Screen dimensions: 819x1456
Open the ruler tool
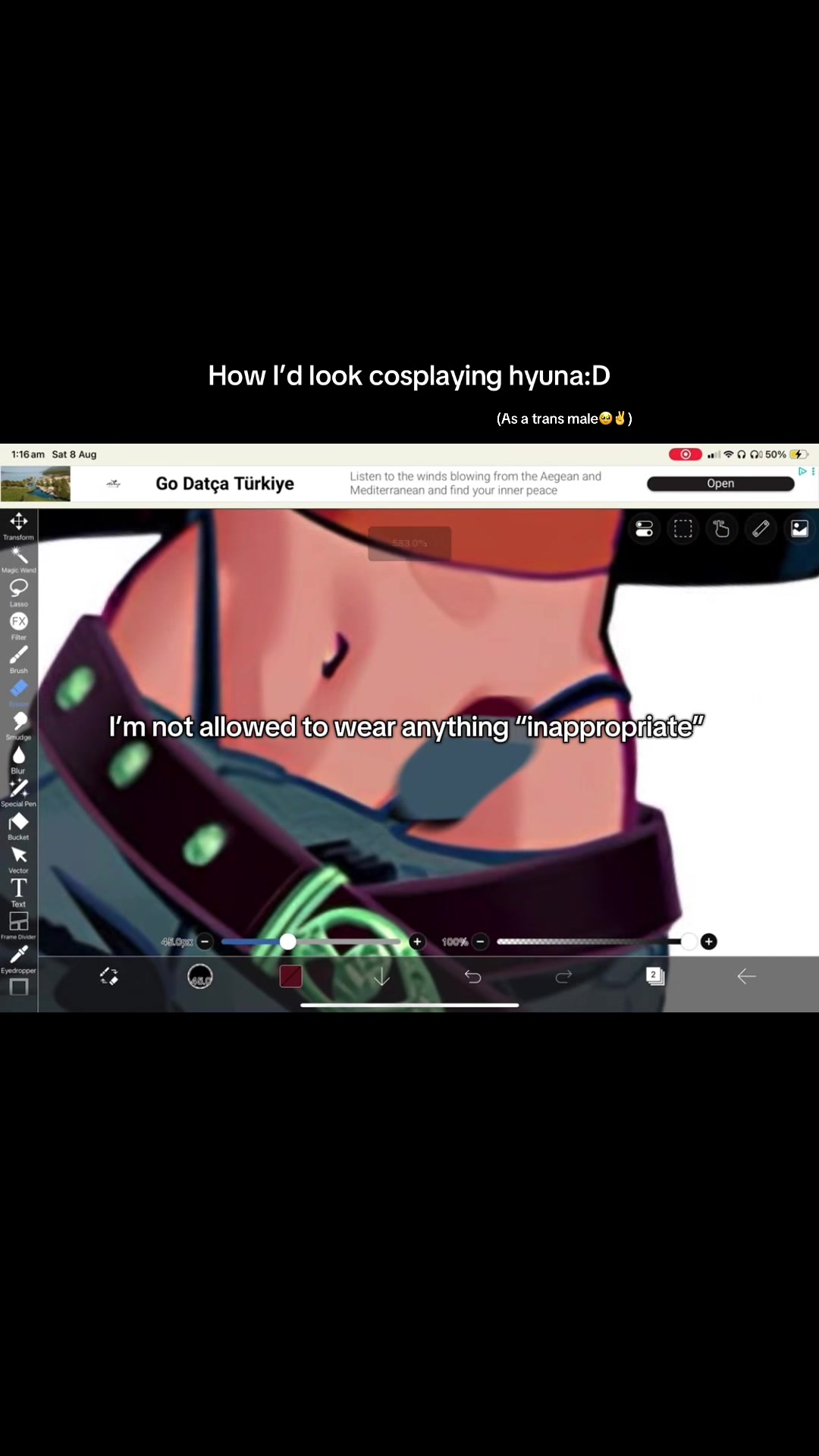(761, 529)
